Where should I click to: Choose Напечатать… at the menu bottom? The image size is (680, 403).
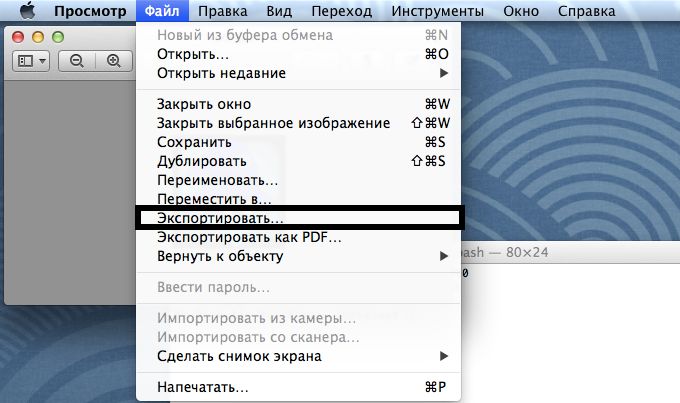click(203, 387)
